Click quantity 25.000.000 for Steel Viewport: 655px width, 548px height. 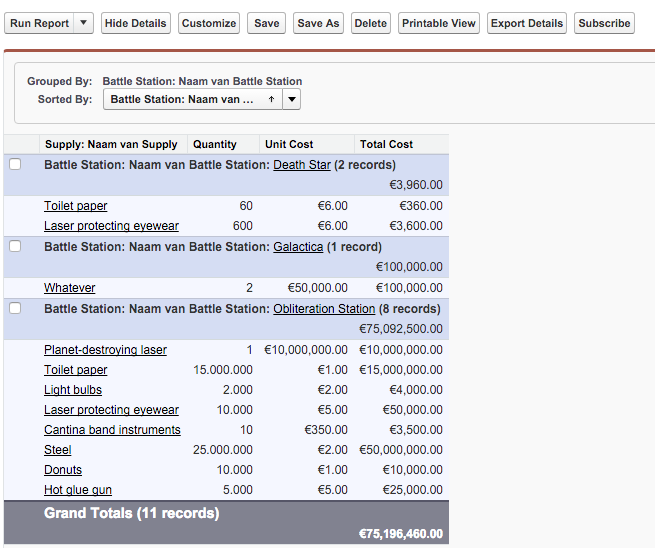coord(223,450)
